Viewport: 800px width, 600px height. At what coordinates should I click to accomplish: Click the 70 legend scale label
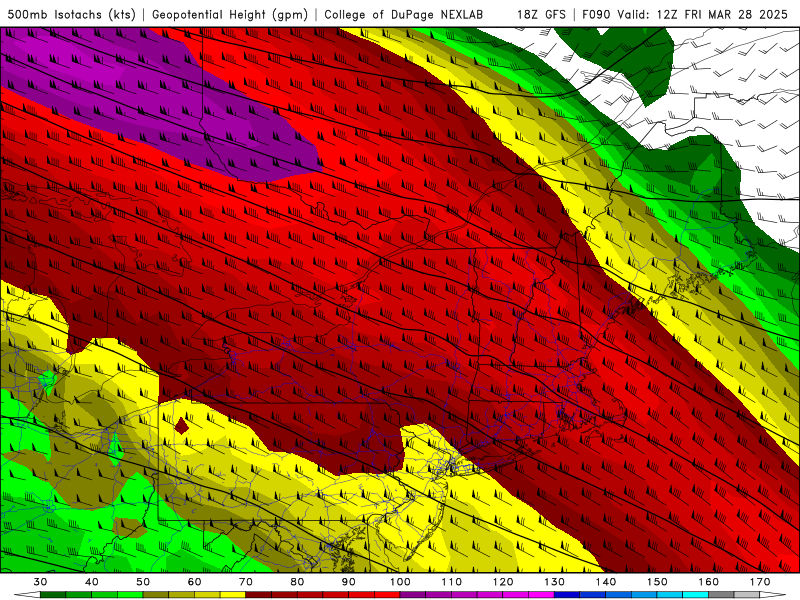(x=246, y=582)
